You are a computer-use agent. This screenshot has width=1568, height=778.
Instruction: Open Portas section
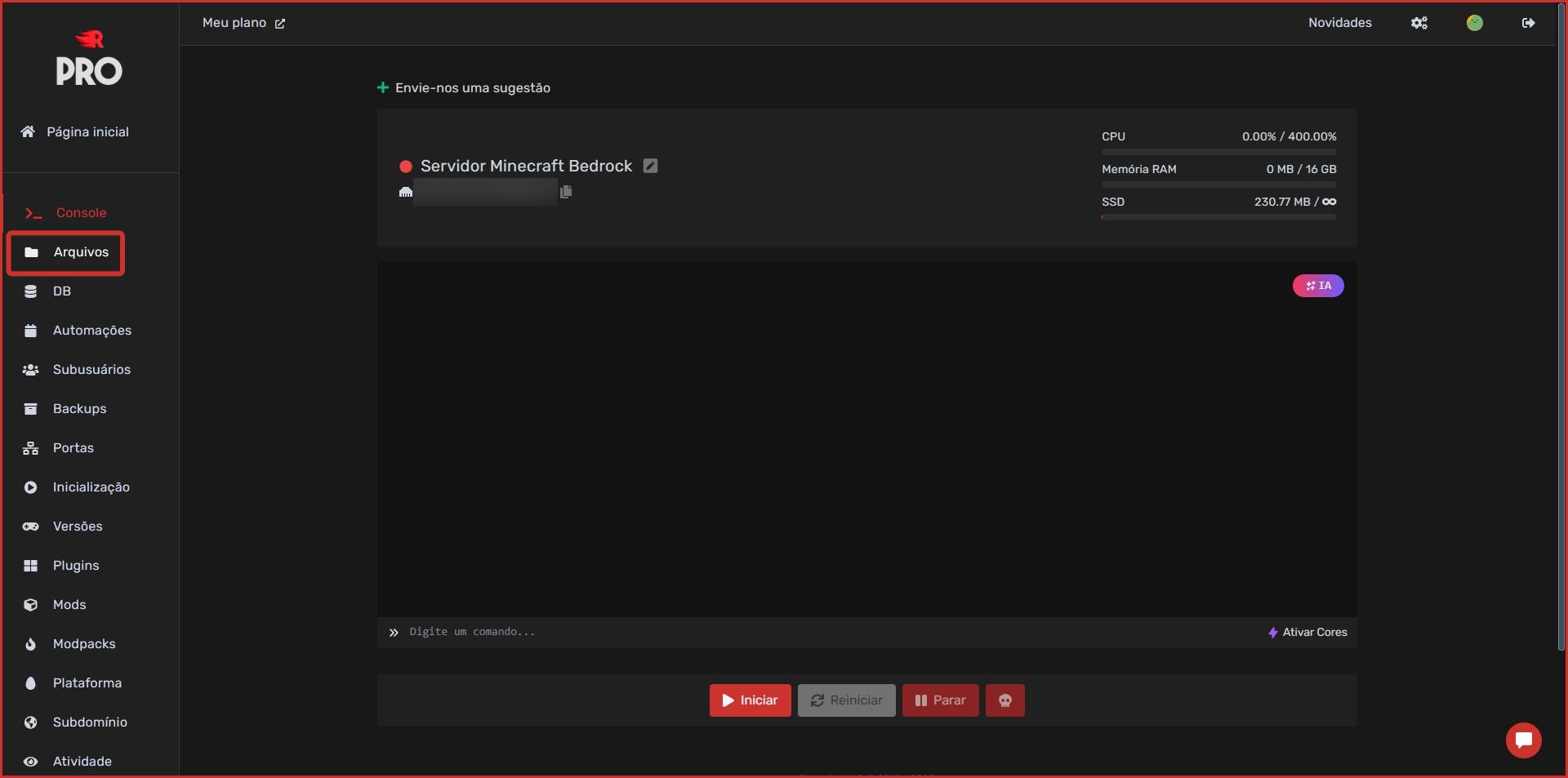point(59,448)
